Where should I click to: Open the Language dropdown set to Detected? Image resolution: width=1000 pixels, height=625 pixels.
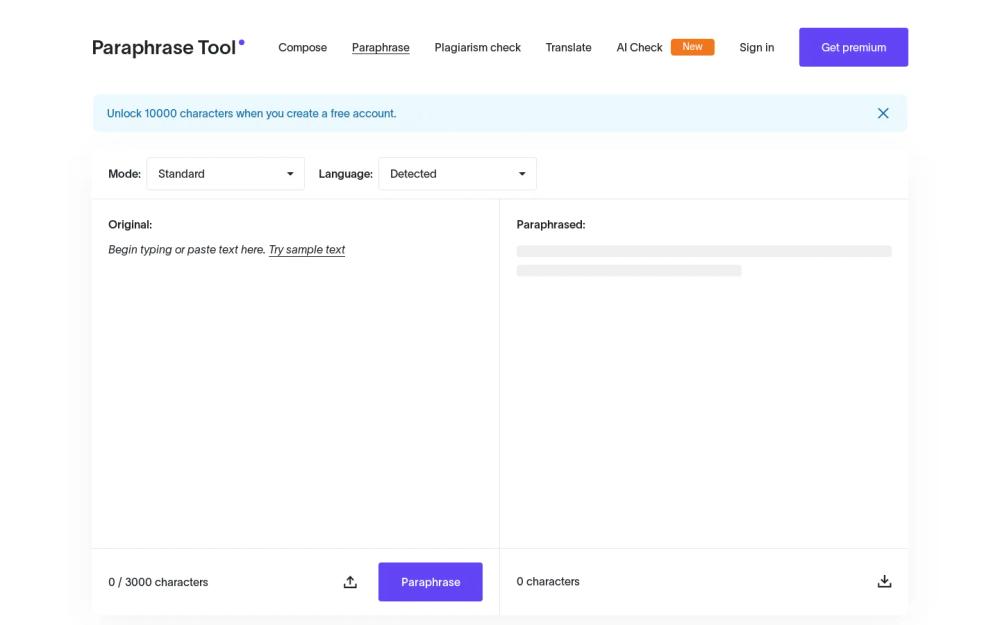click(457, 173)
